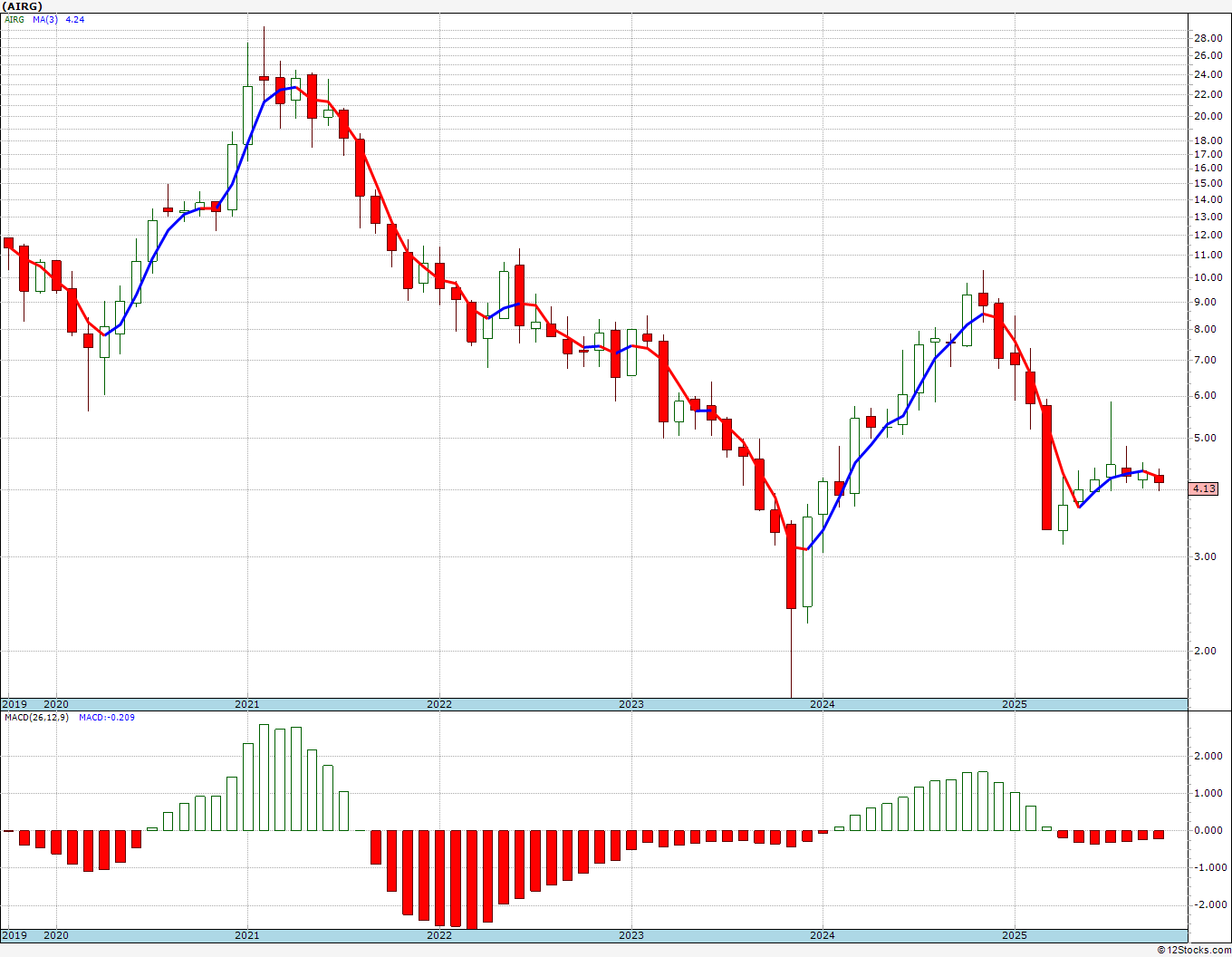This screenshot has width=1232, height=957.
Task: Select 2024 on the MACD panel time axis
Action: 823,935
